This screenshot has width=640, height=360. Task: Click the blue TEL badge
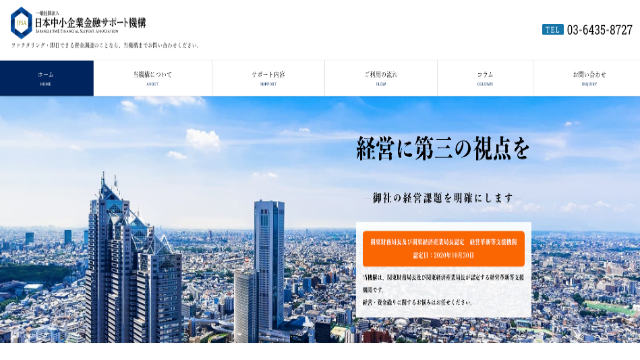[x=553, y=29]
